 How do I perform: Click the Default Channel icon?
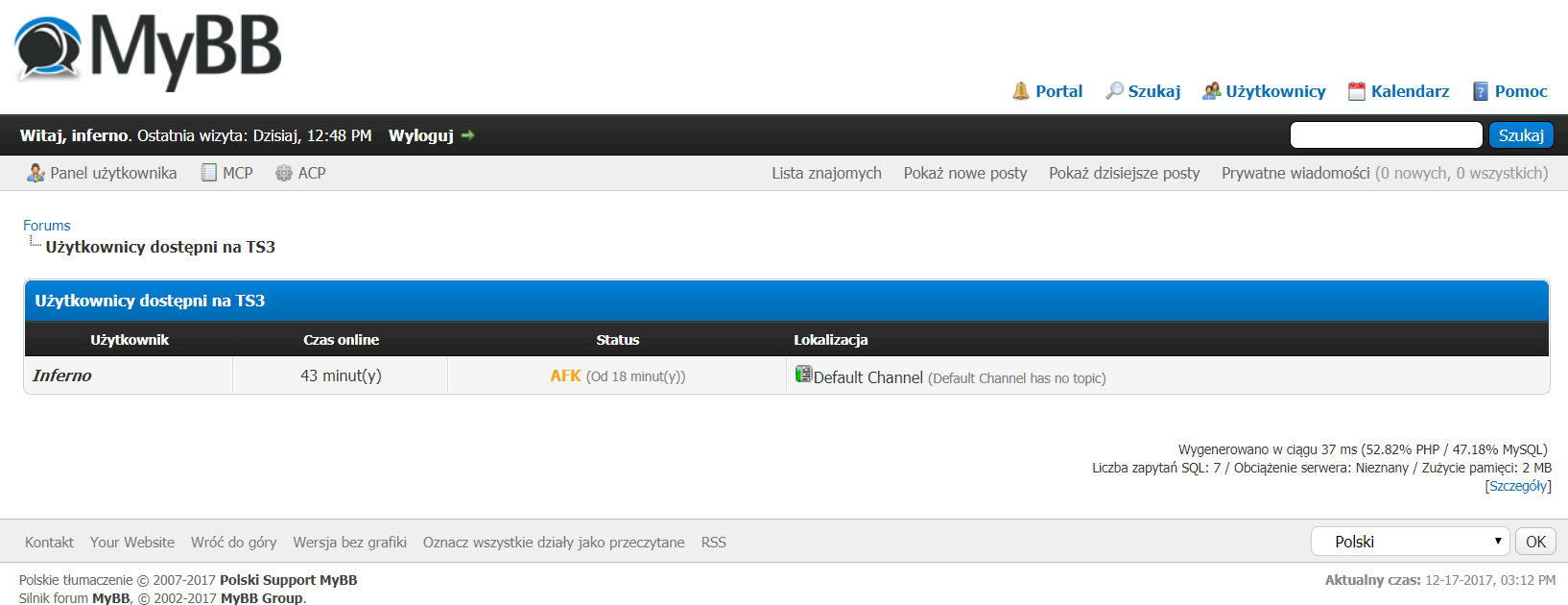(803, 375)
